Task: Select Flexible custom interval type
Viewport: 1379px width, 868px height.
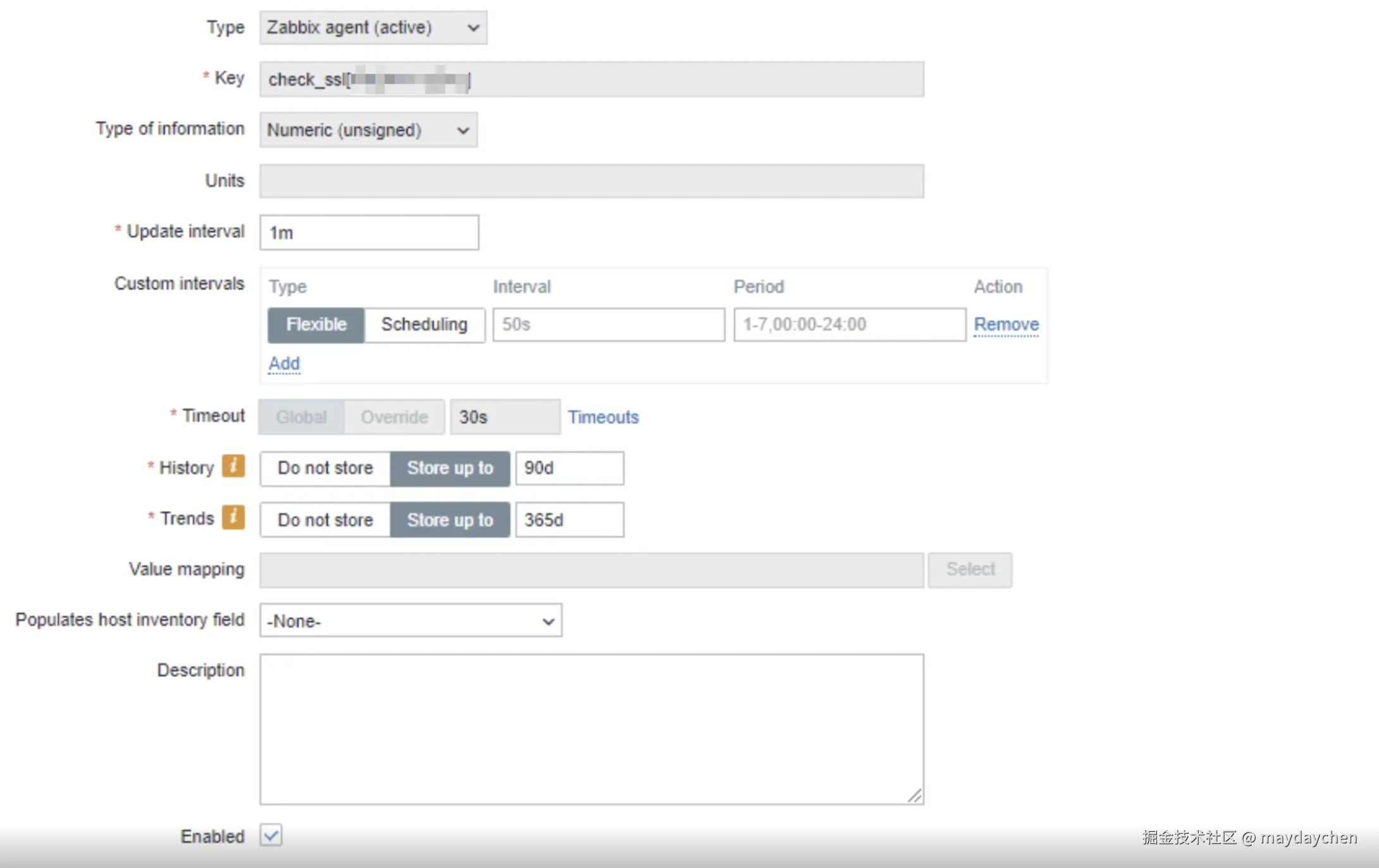Action: (316, 325)
